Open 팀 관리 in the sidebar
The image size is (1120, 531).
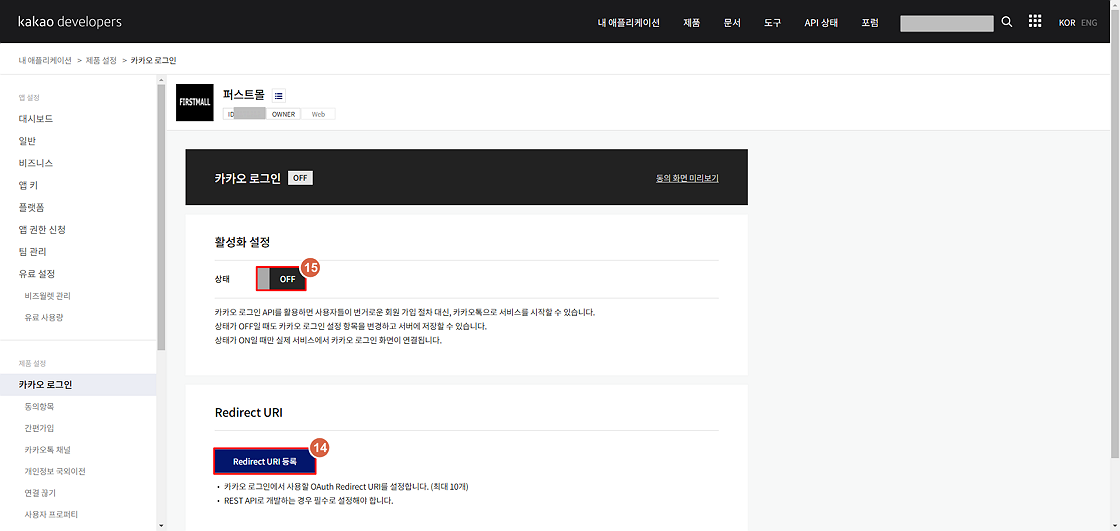pyautogui.click(x=33, y=252)
